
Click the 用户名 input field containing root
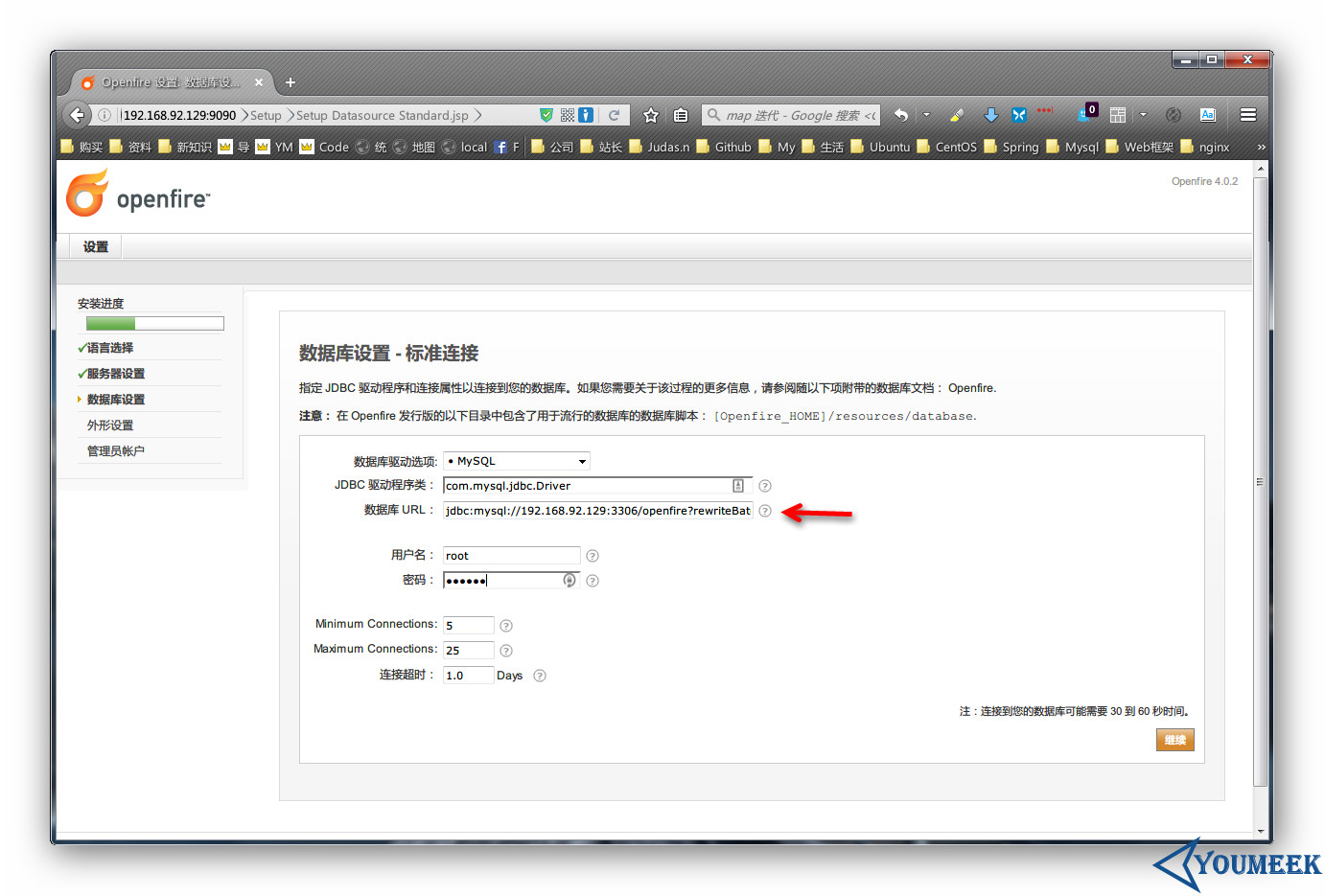click(511, 556)
